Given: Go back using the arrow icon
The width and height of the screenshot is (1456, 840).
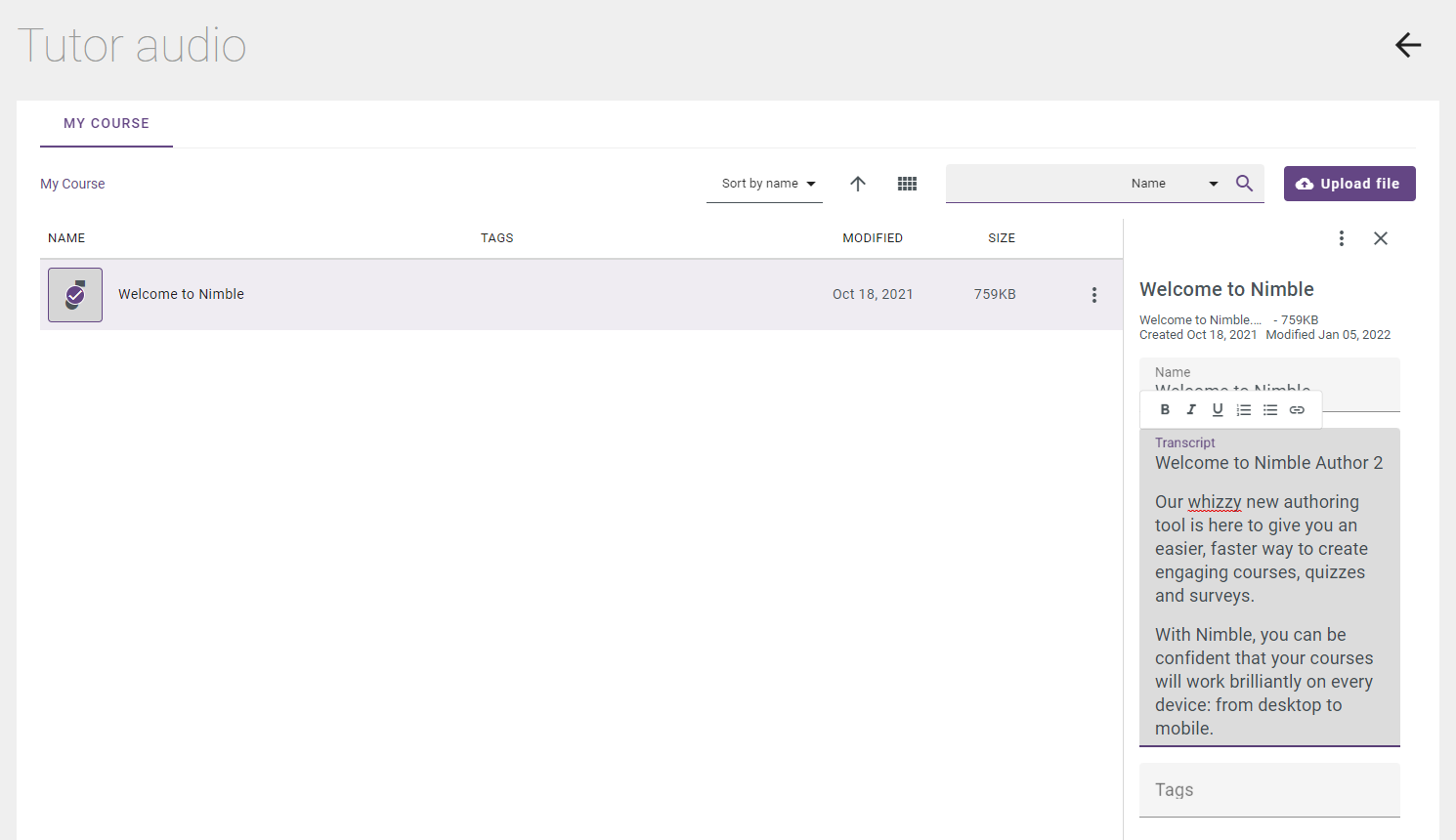Looking at the screenshot, I should click(1408, 45).
